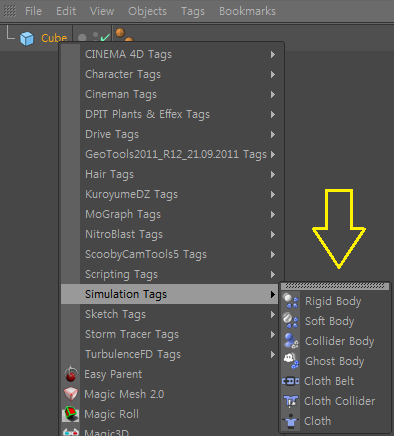Expand the TurbulenceFD Tags submenu
This screenshot has height=436, width=394.
170,354
